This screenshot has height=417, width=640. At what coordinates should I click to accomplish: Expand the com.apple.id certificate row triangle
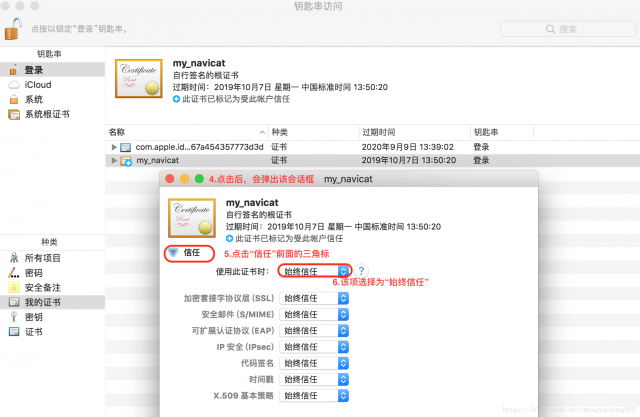pyautogui.click(x=114, y=147)
